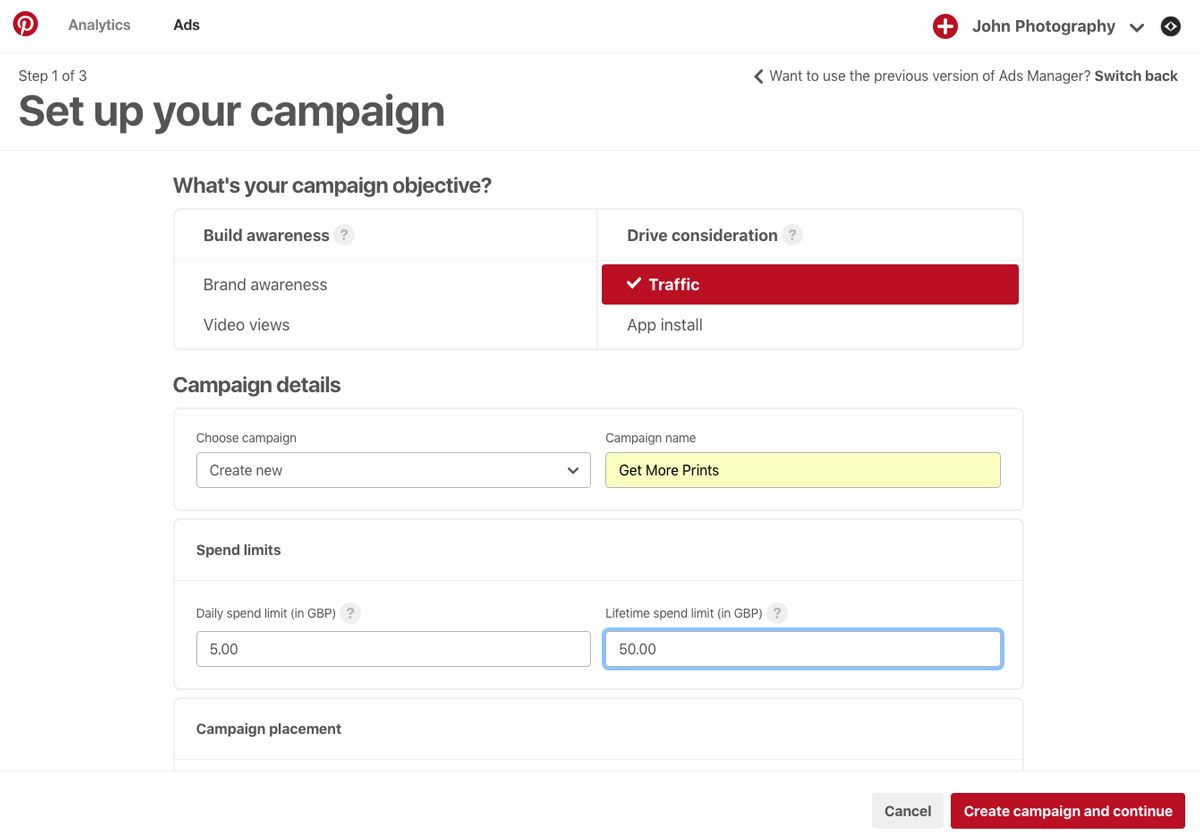Select the Ads tab
This screenshot has height=839, width=1200.
pyautogui.click(x=186, y=24)
